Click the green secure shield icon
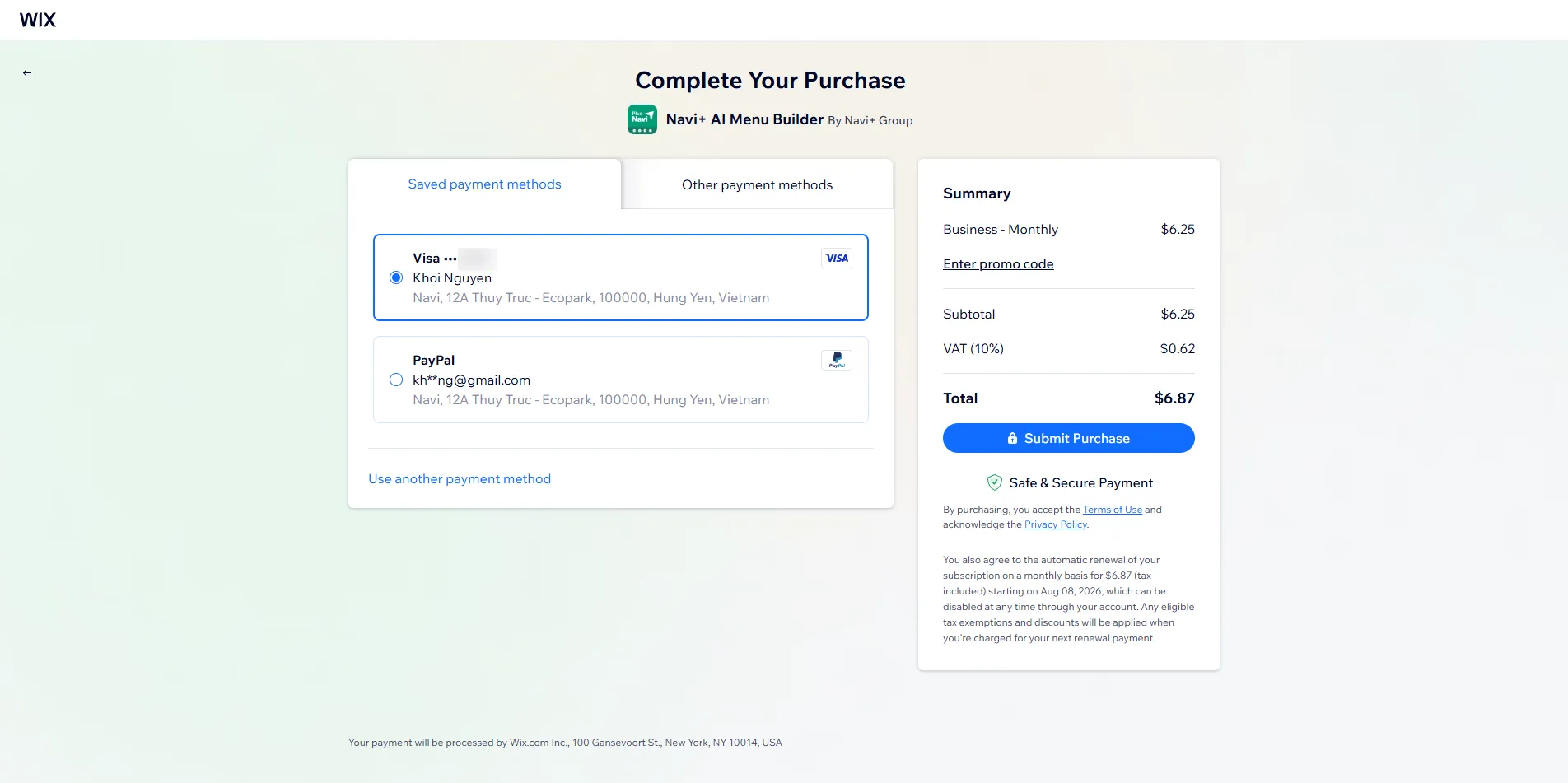This screenshot has width=1568, height=783. tap(995, 482)
